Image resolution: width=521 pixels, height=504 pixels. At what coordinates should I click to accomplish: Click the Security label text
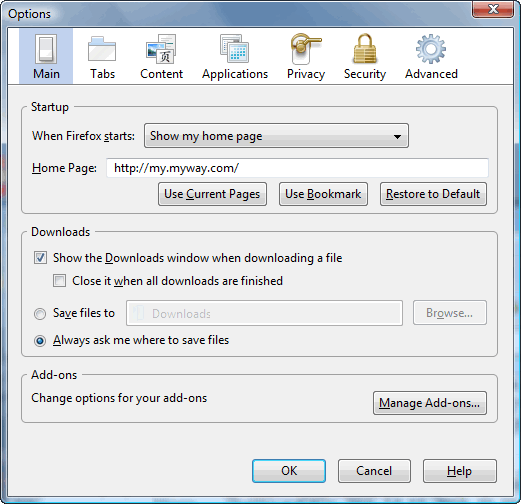365,74
